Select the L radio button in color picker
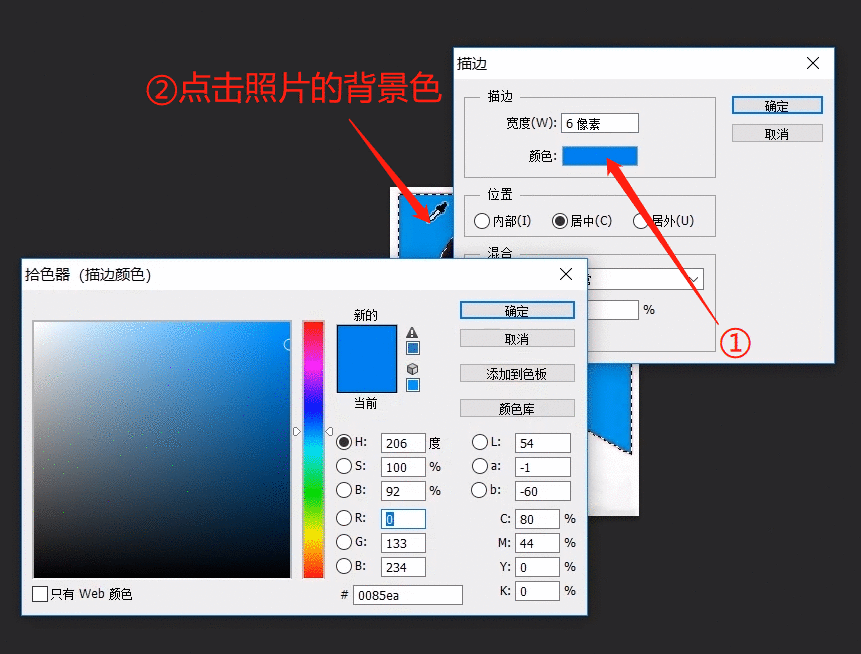 [x=479, y=443]
